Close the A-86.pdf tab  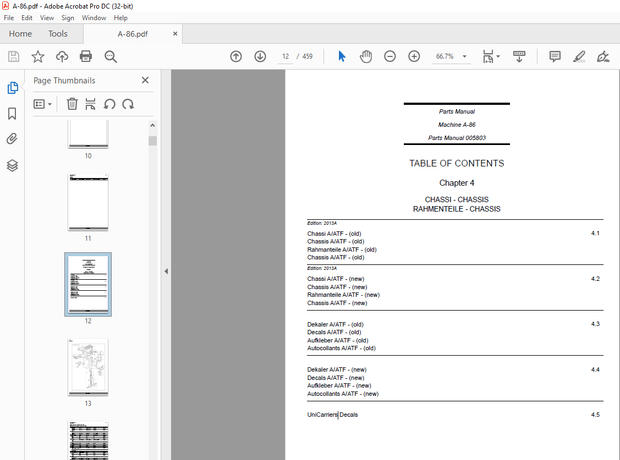coord(175,34)
